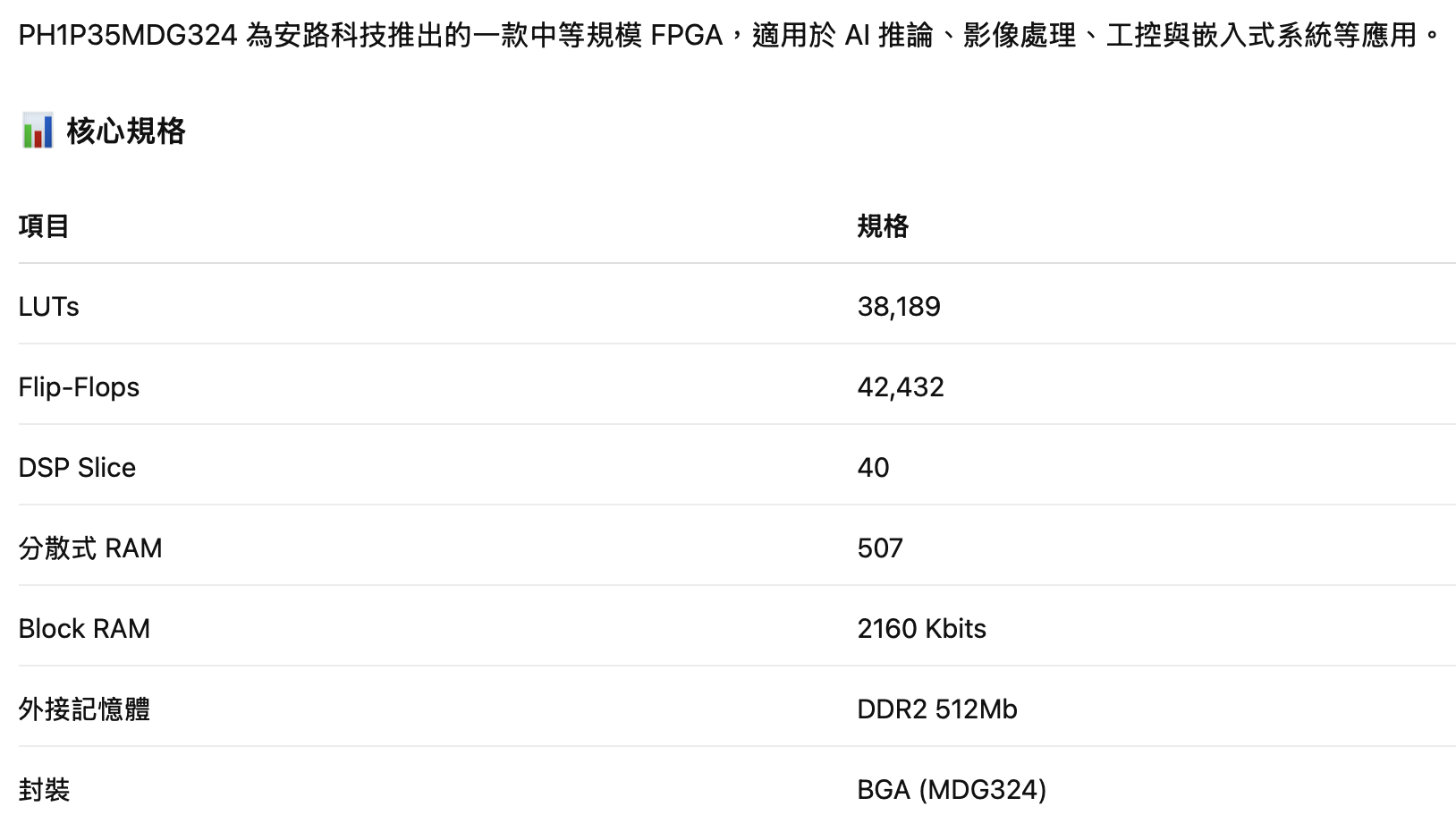Click the bar chart emoji icon
This screenshot has width=1456, height=832.
(x=37, y=132)
